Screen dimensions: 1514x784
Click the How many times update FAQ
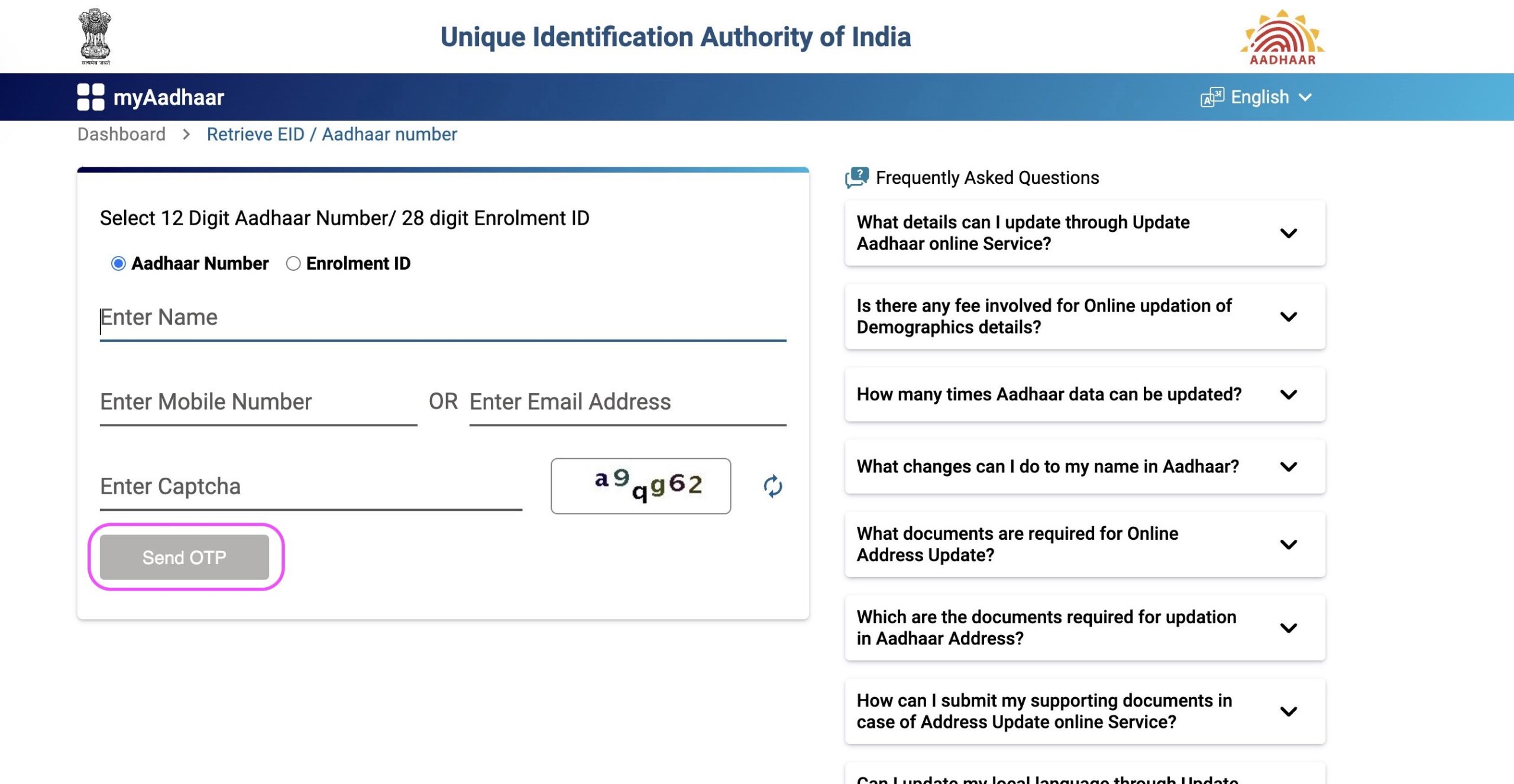1085,394
